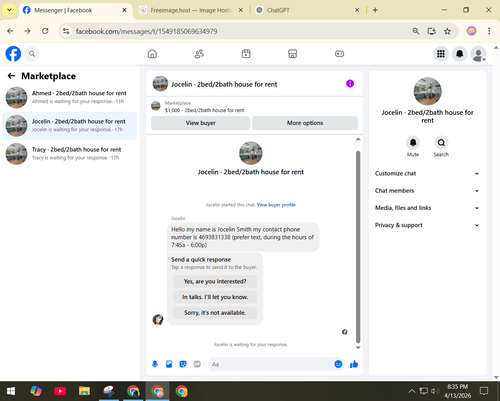Expand Media, files and links section

[x=427, y=208]
